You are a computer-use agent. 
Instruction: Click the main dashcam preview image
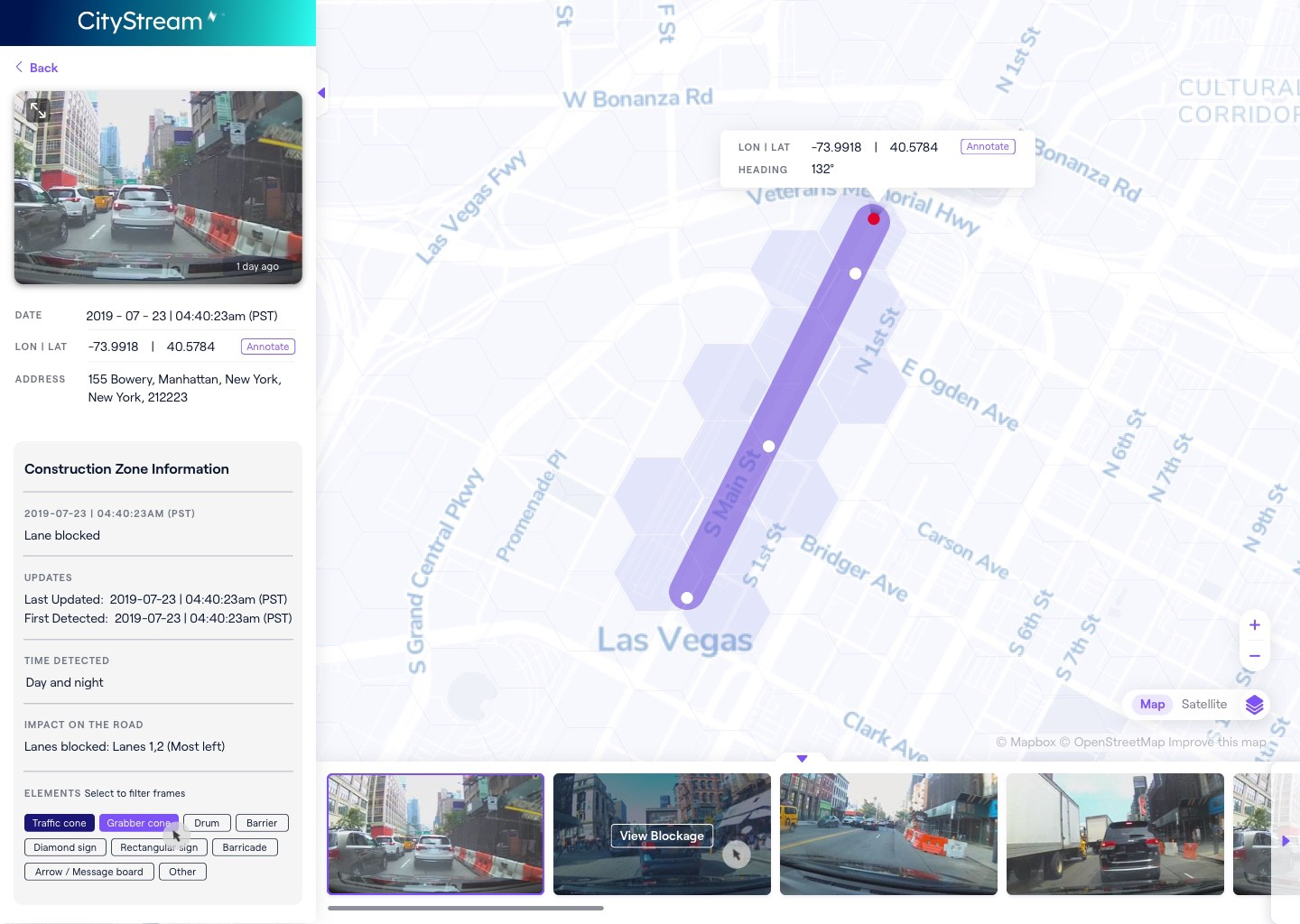[x=158, y=188]
